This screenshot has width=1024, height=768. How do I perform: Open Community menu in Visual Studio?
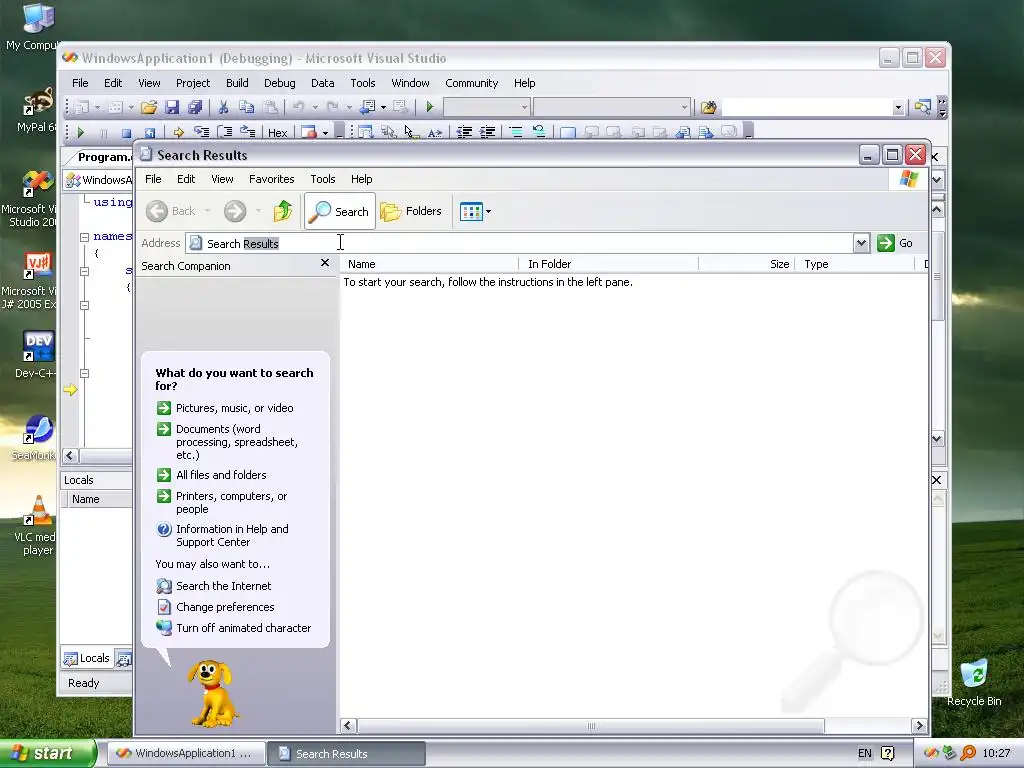pyautogui.click(x=472, y=83)
